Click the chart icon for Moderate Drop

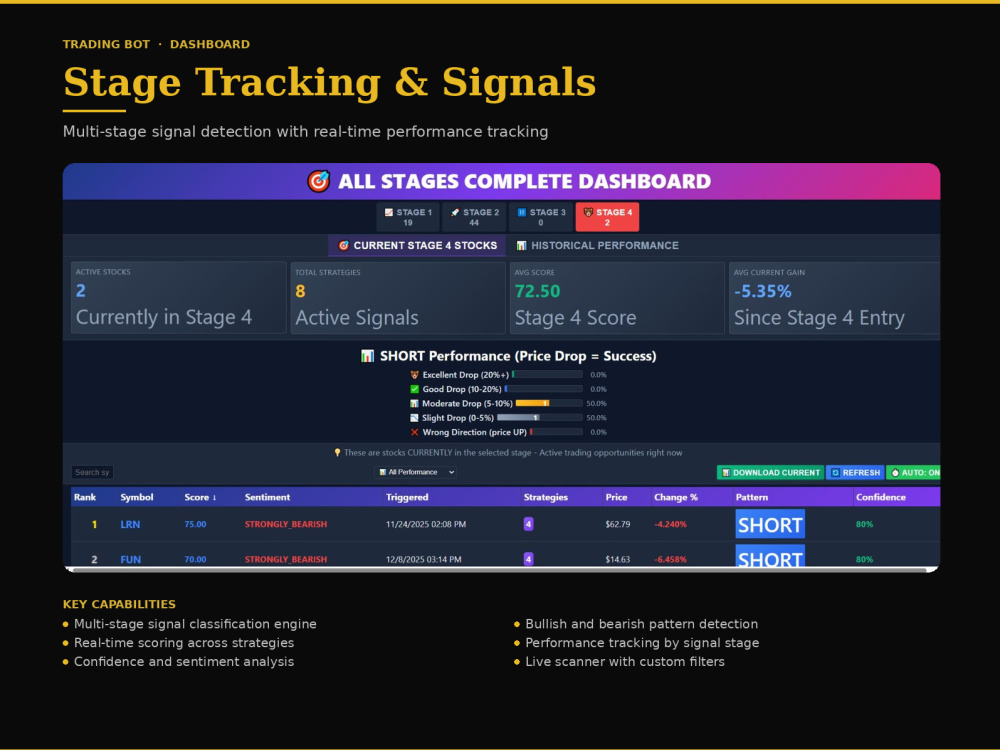415,404
